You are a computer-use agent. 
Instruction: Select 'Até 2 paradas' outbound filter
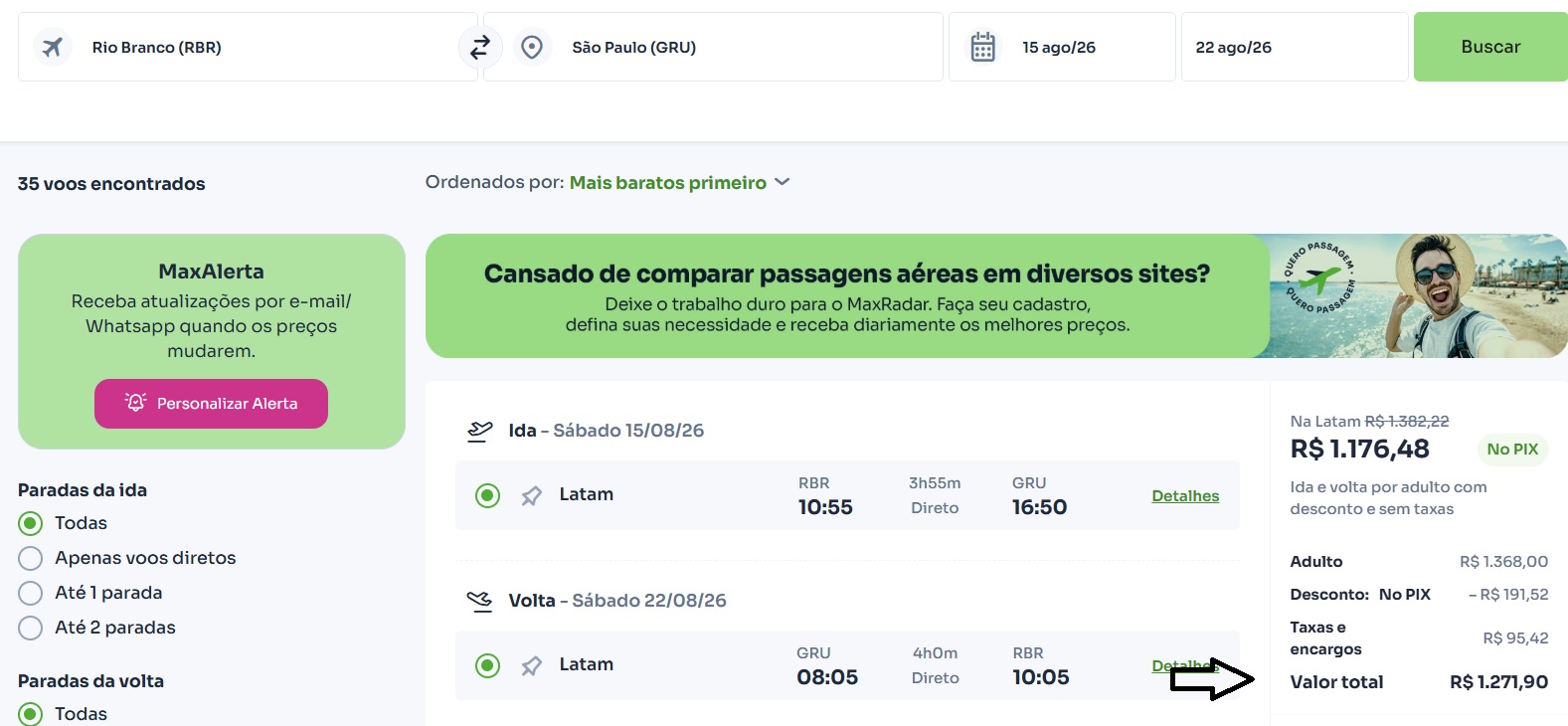[x=31, y=628]
